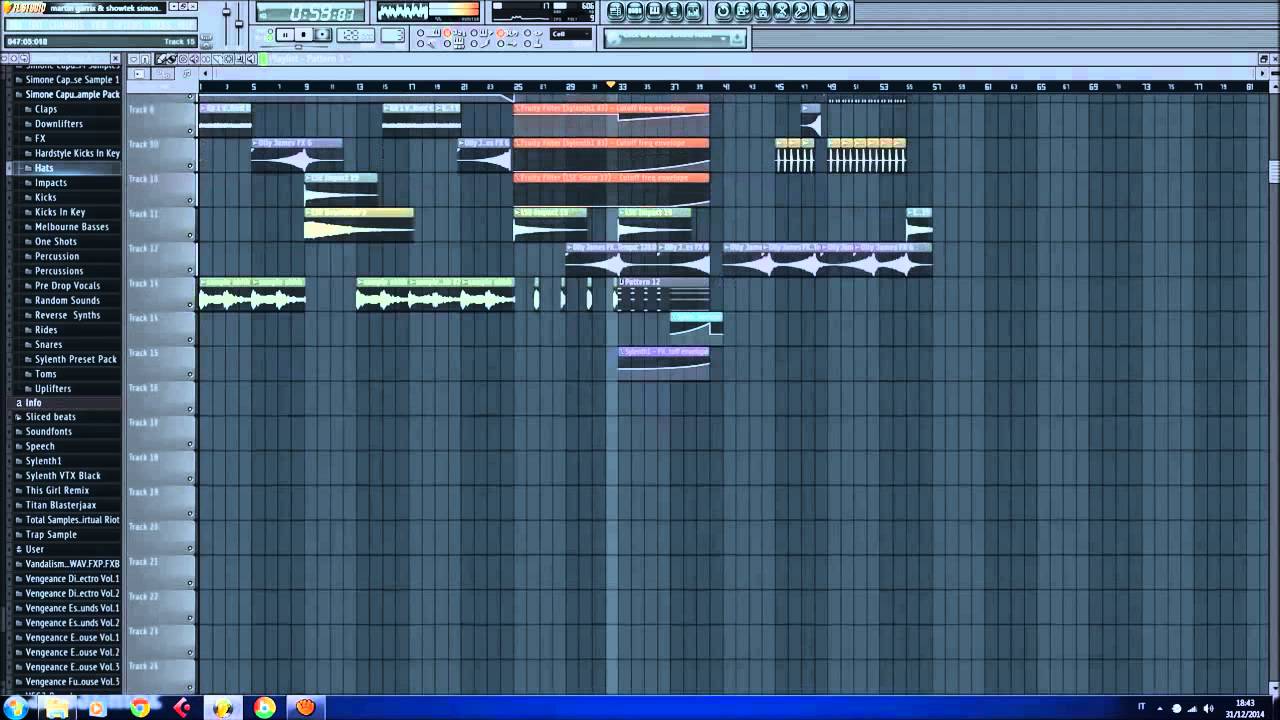Click the render/export audio shortcut icon
This screenshot has width=1280, height=720.
point(762,11)
